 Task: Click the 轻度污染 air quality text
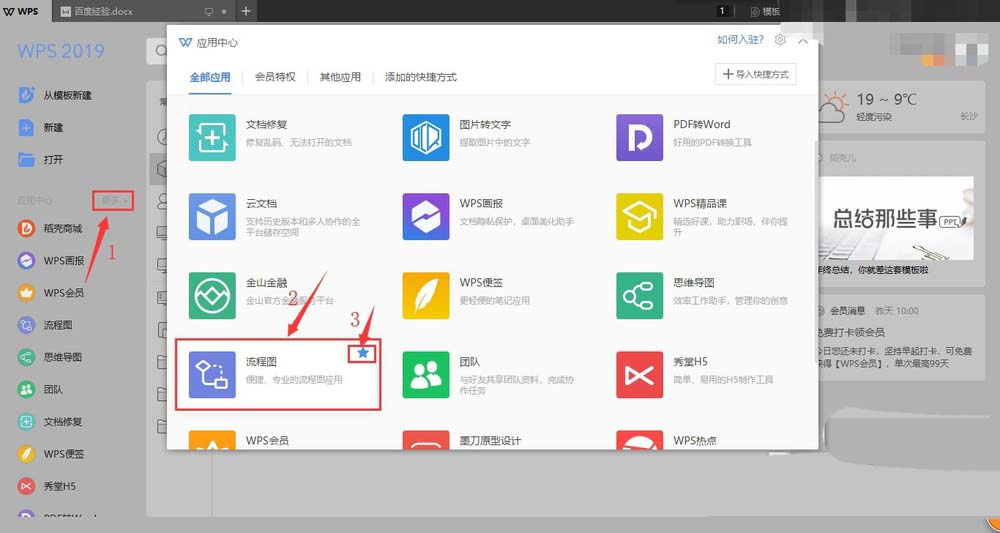point(874,117)
